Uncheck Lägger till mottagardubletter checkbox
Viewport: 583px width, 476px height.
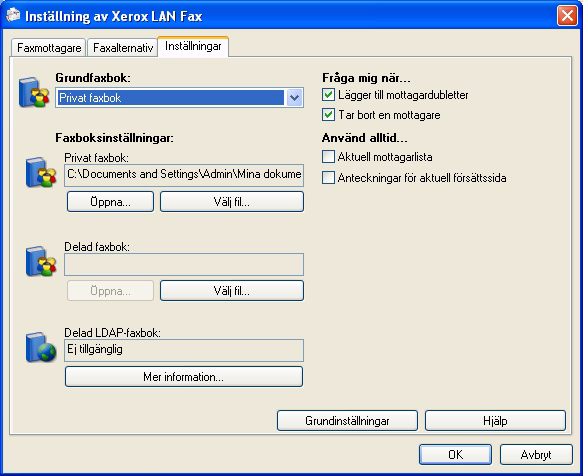pyautogui.click(x=328, y=94)
